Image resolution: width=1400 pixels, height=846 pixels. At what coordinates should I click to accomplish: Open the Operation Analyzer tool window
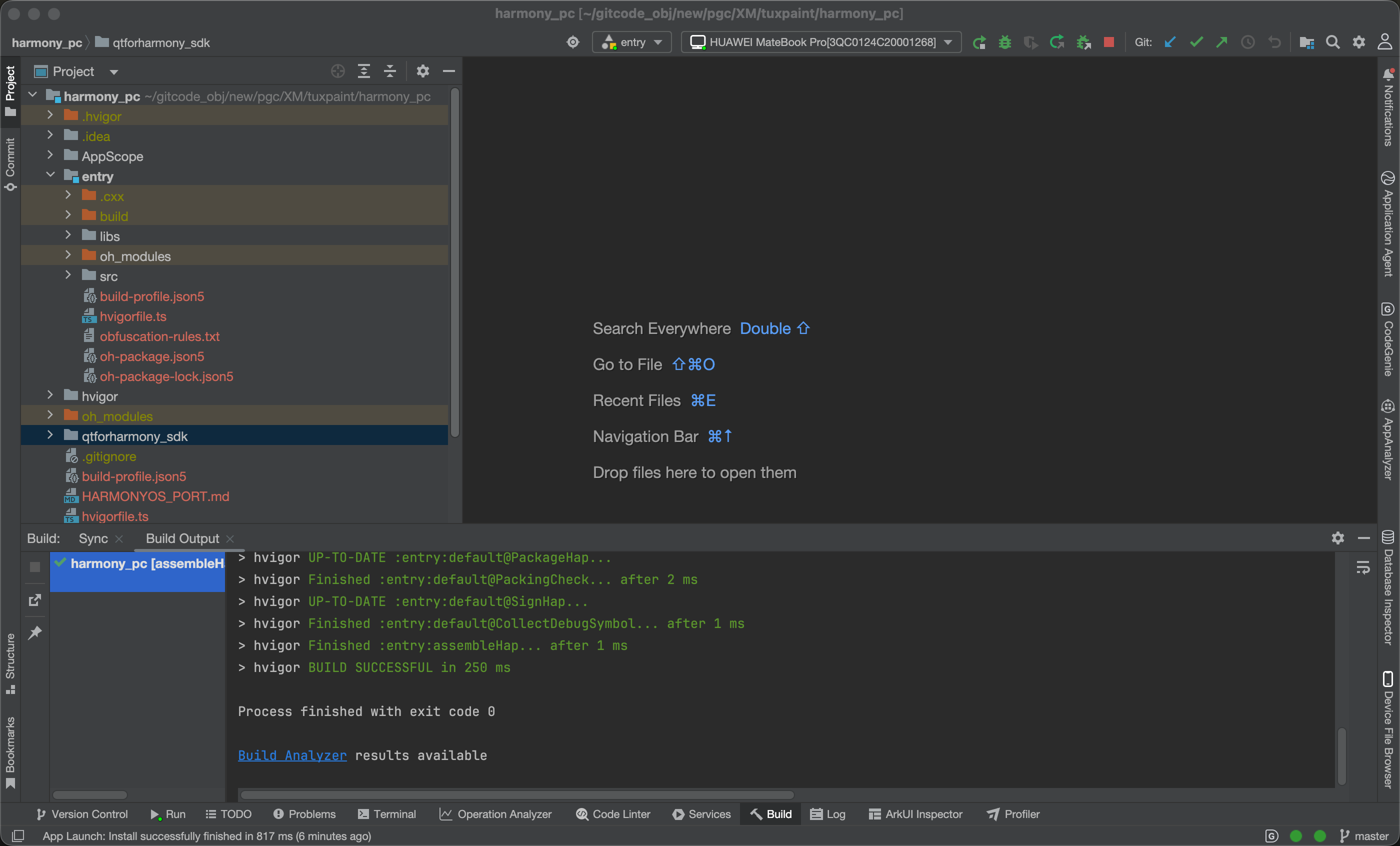495,814
